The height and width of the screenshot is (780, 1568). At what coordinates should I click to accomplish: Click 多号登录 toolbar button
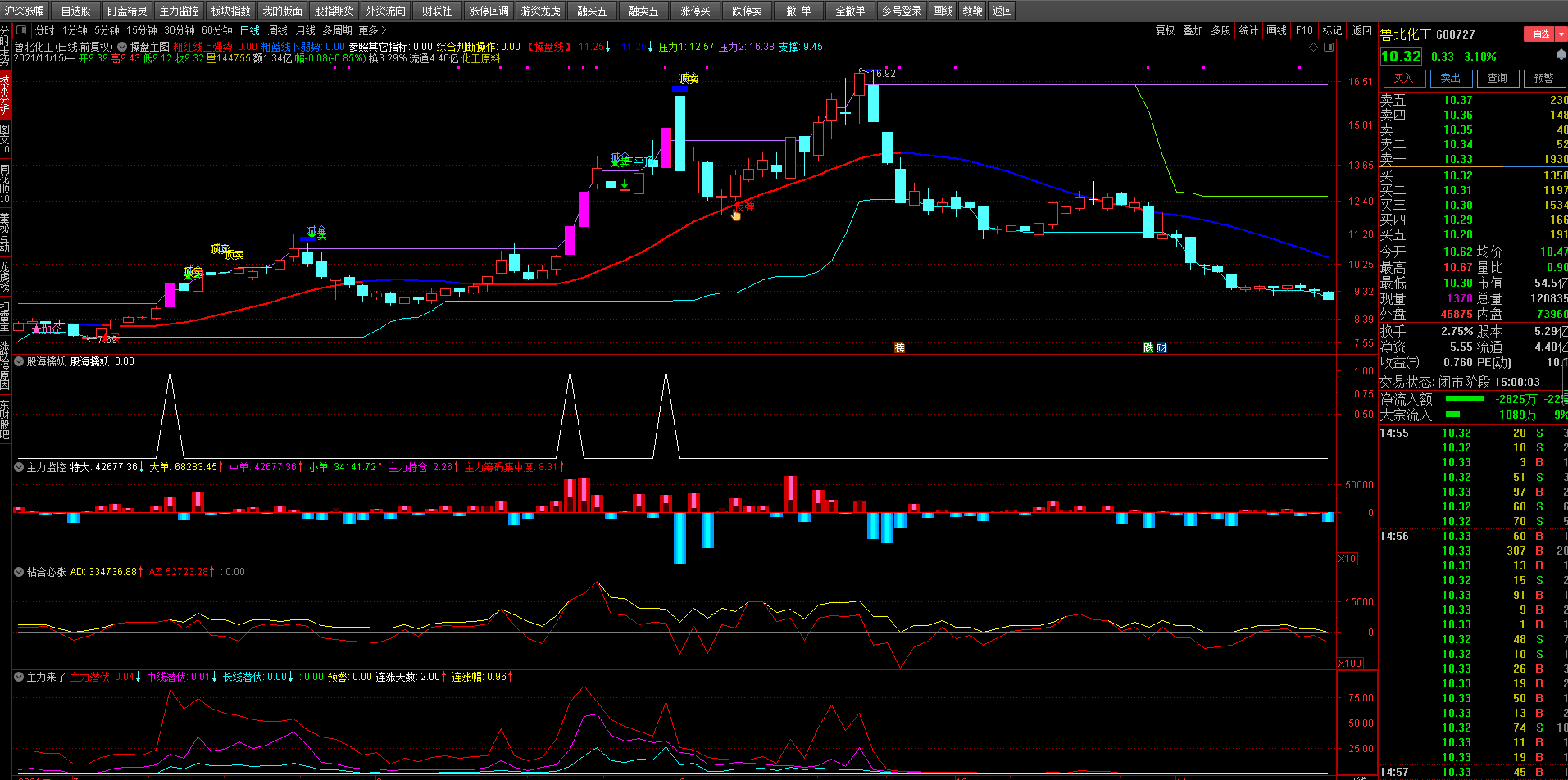tap(902, 11)
